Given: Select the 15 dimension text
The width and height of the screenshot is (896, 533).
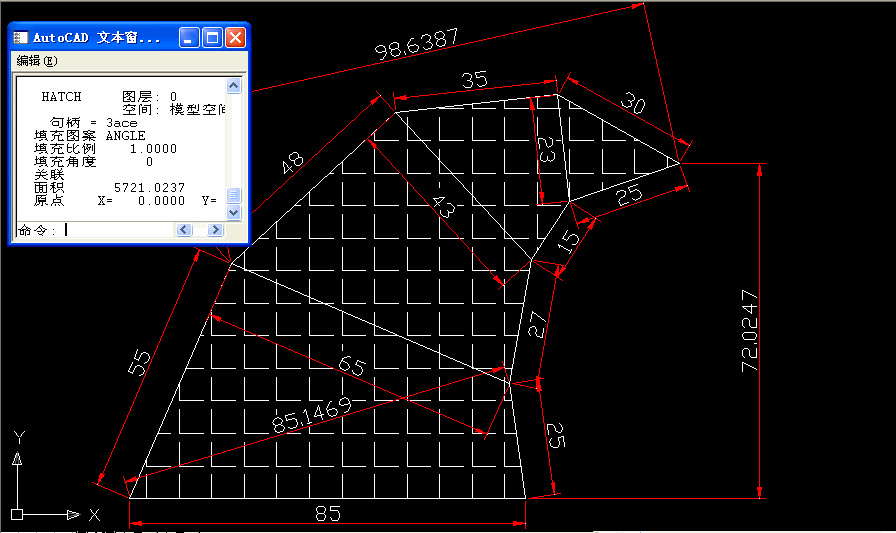Looking at the screenshot, I should tap(569, 241).
